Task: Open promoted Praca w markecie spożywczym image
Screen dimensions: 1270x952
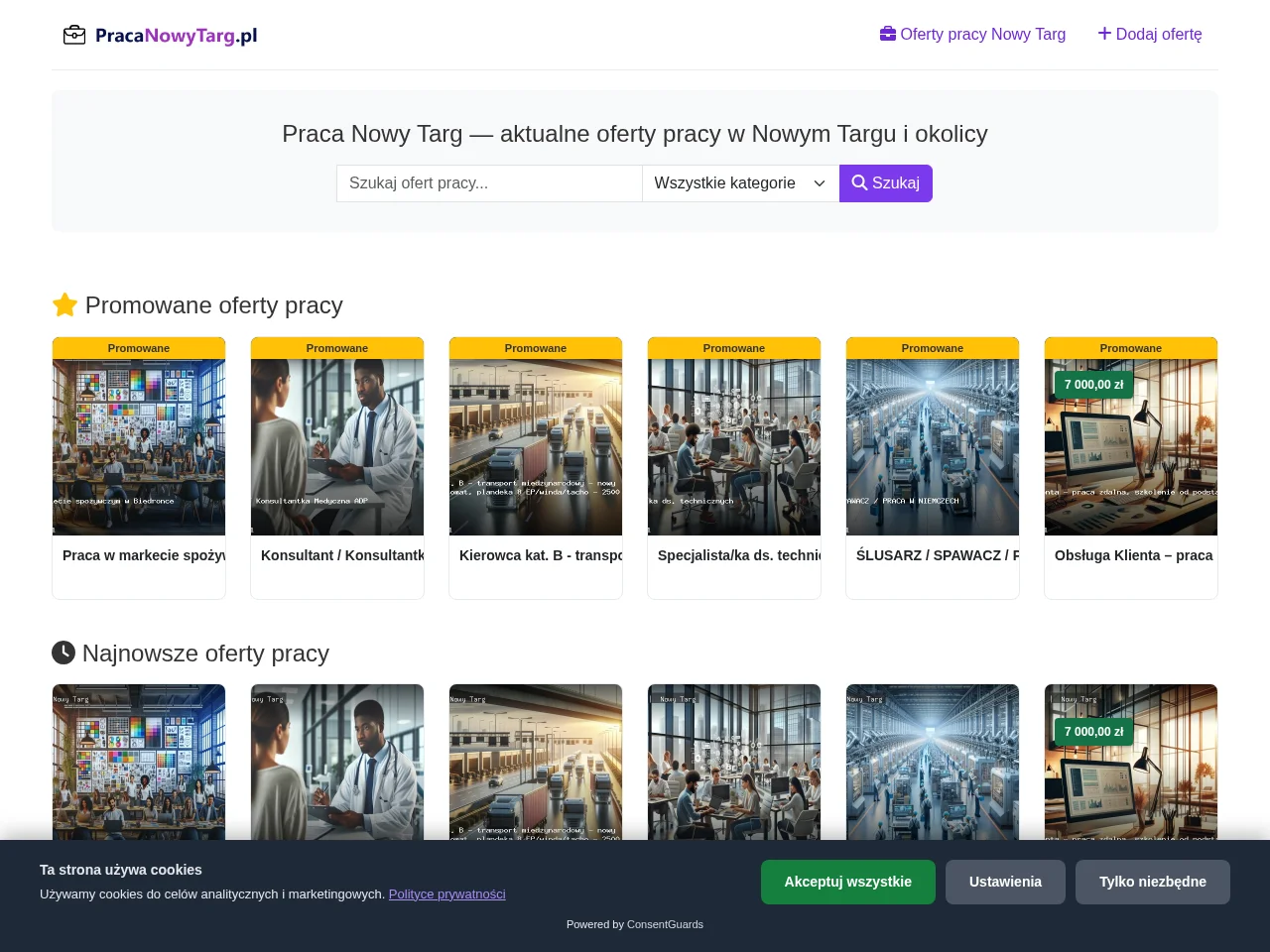Action: (x=139, y=447)
